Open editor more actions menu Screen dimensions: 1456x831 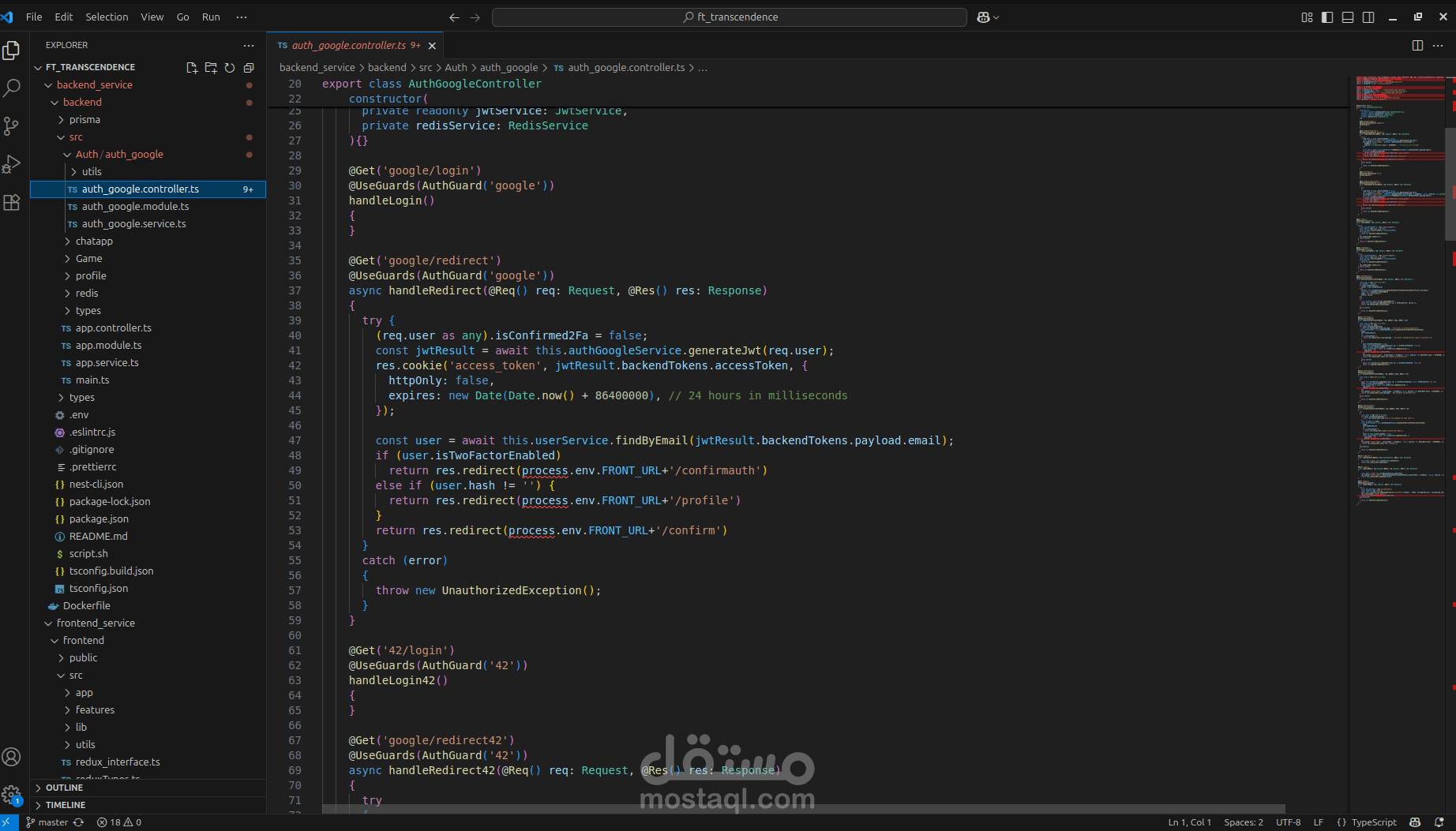pyautogui.click(x=1438, y=46)
